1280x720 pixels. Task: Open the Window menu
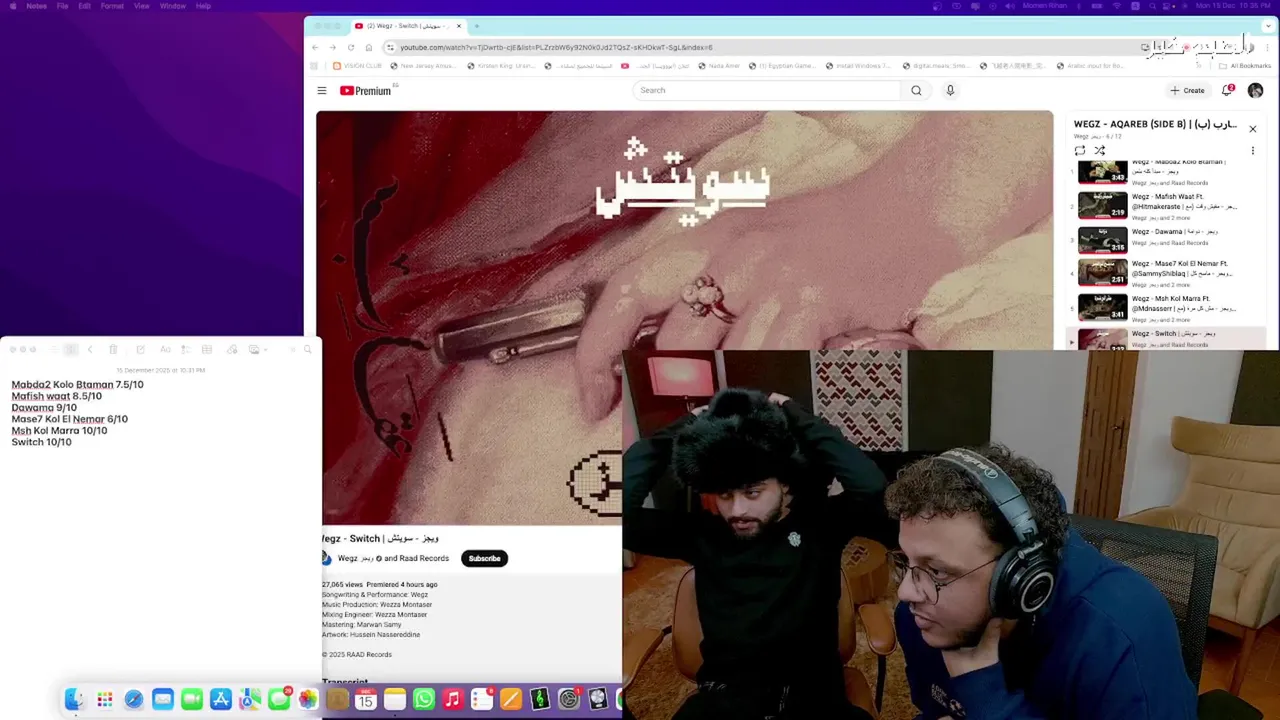click(x=172, y=6)
